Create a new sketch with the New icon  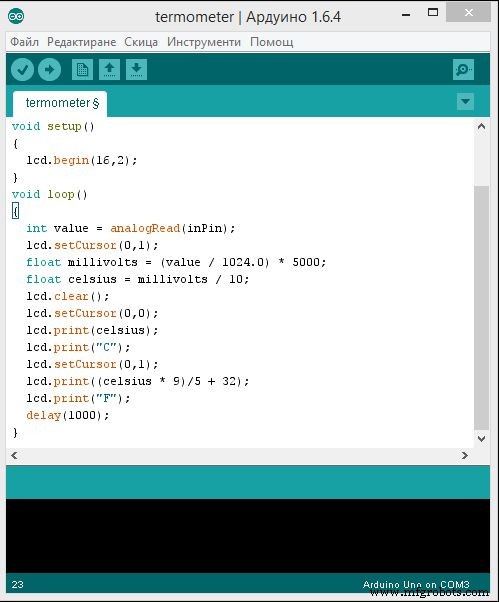pos(82,69)
